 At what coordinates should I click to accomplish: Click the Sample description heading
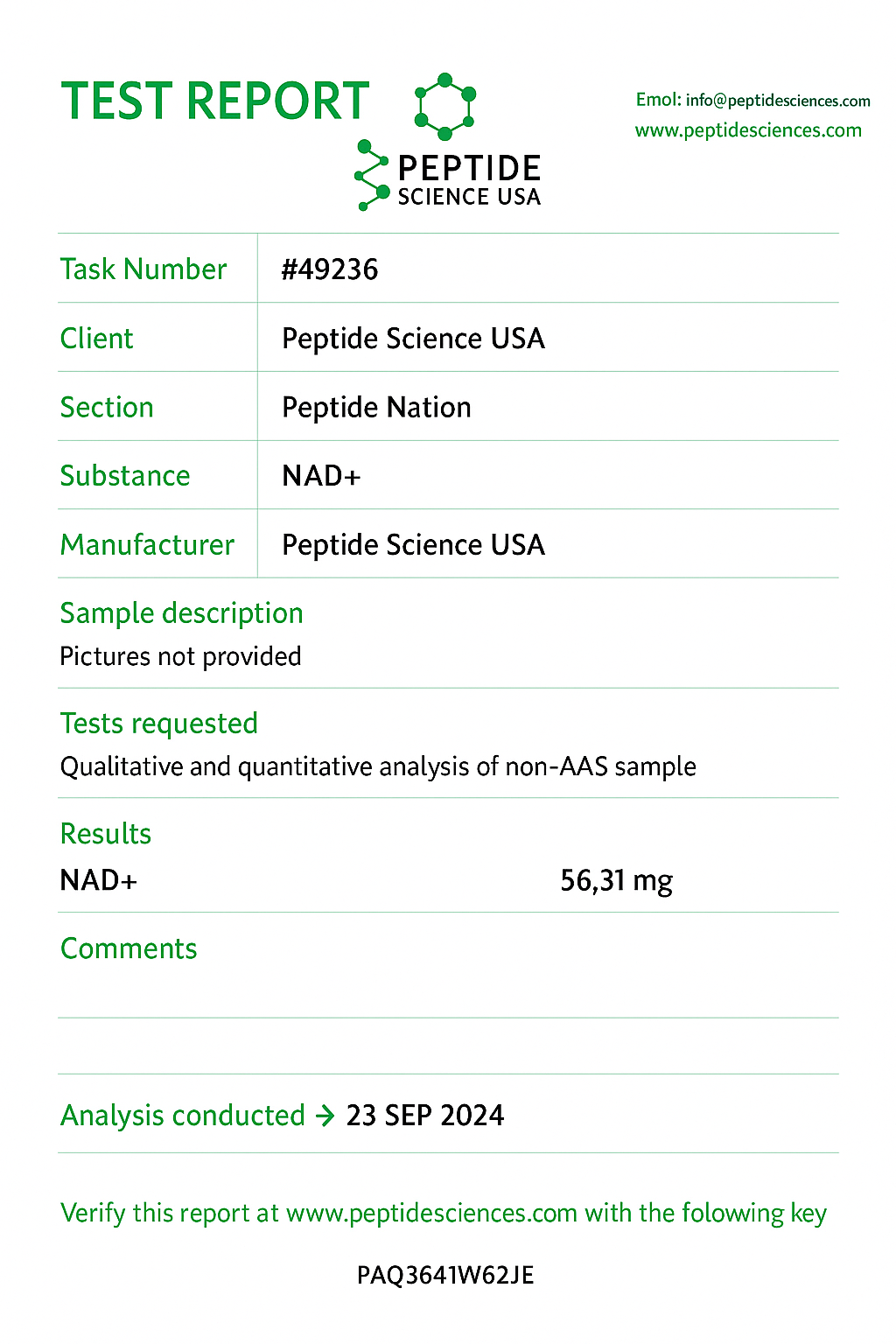coord(181,613)
